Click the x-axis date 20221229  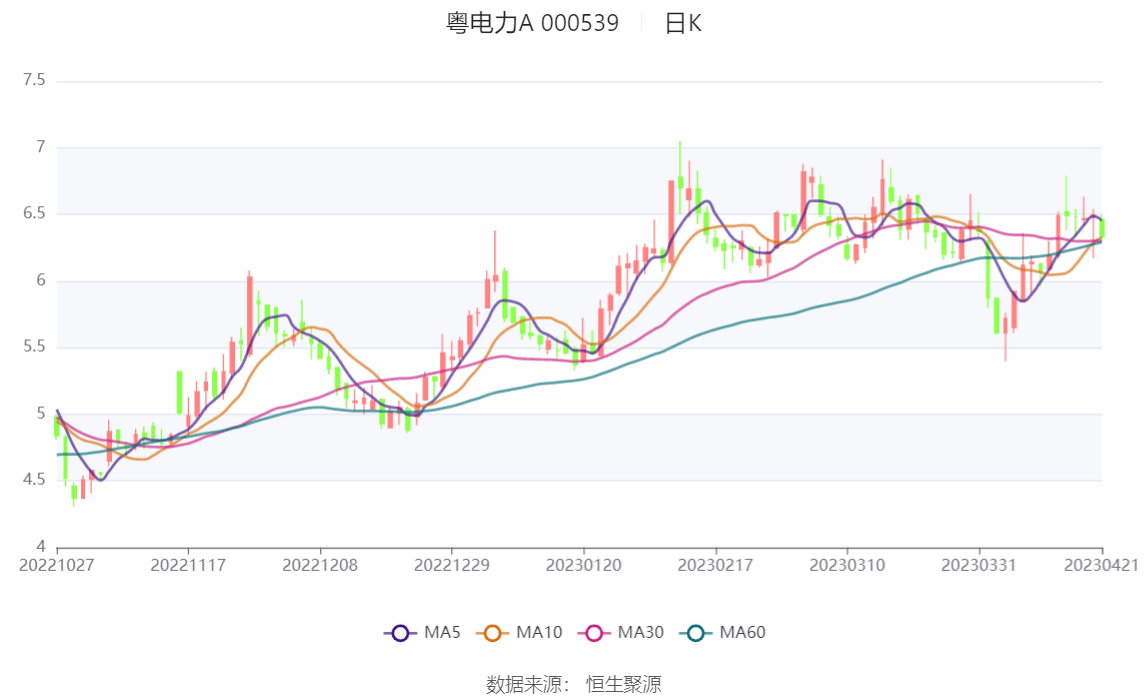coord(452,565)
